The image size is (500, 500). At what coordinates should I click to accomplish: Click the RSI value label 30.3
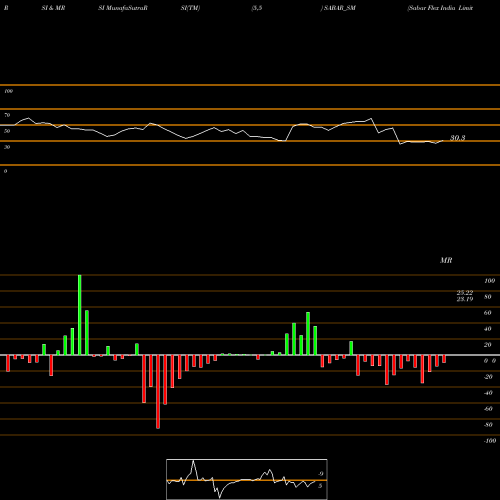(457, 138)
